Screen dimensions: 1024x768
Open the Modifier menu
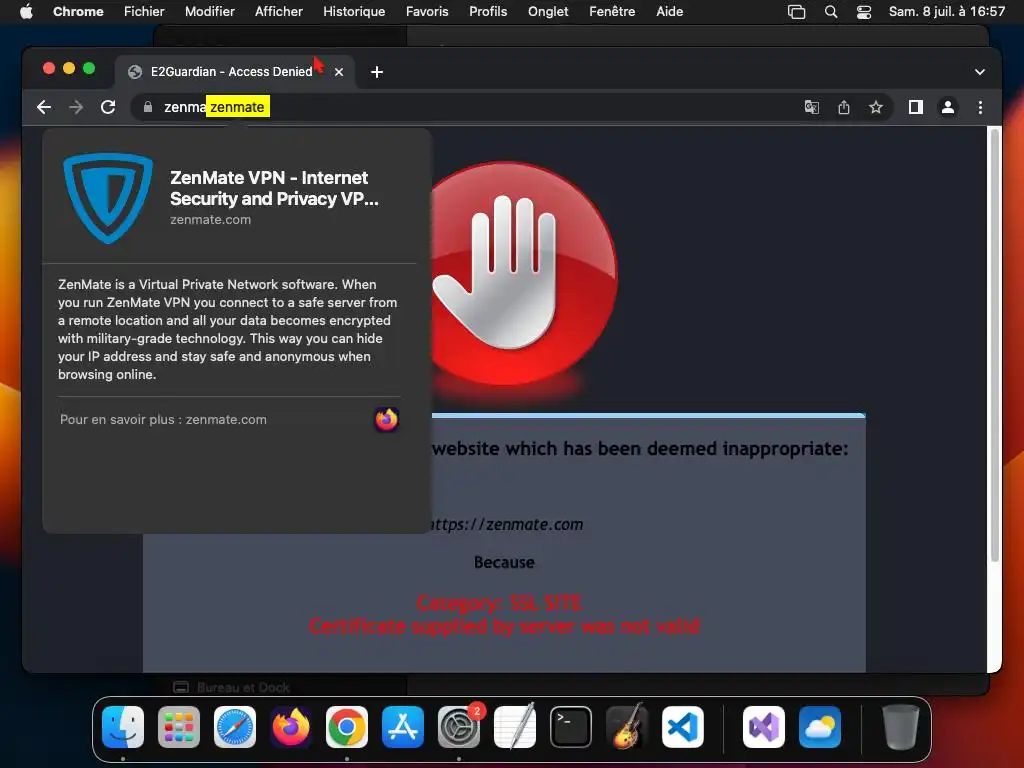click(x=210, y=11)
